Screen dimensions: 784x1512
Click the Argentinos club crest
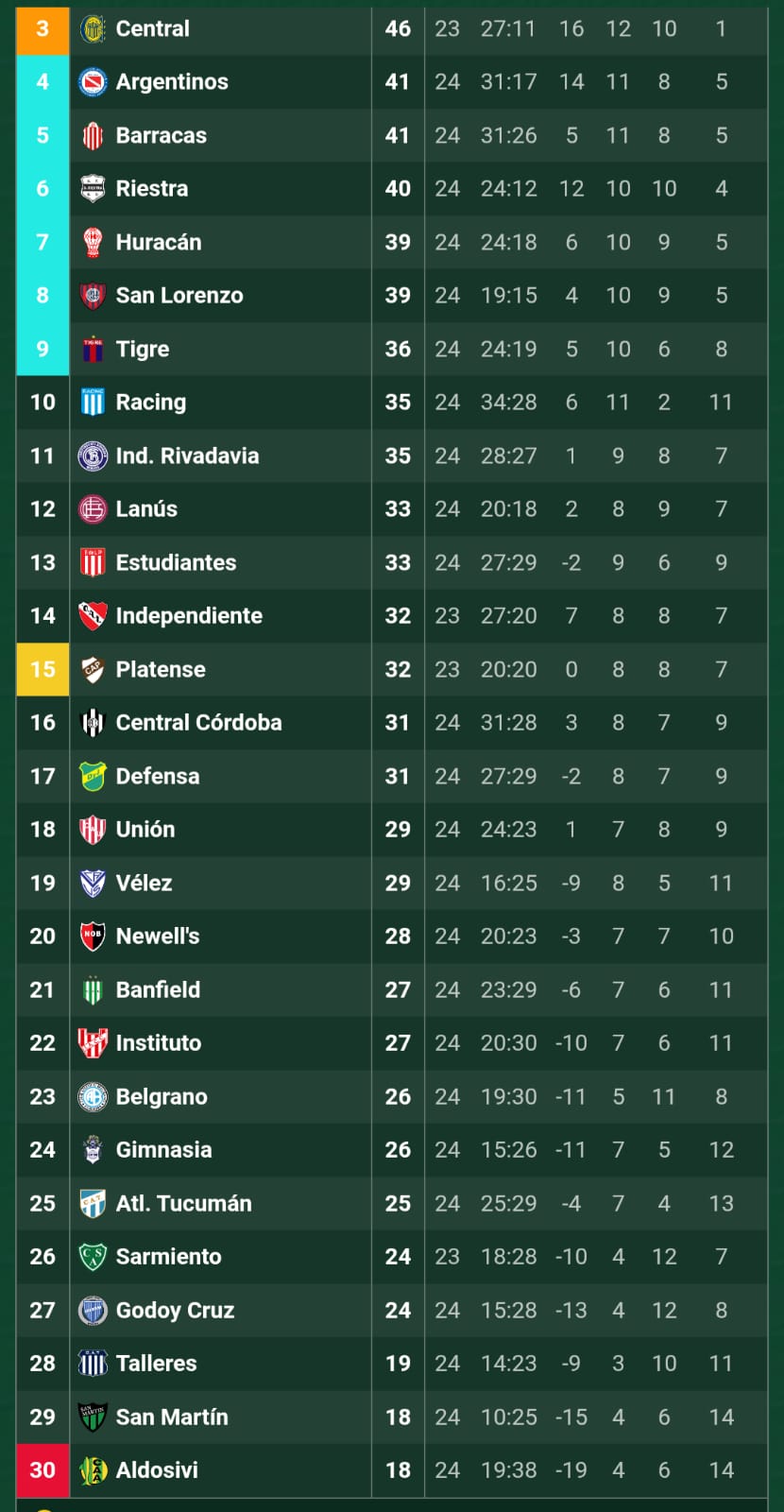point(93,82)
